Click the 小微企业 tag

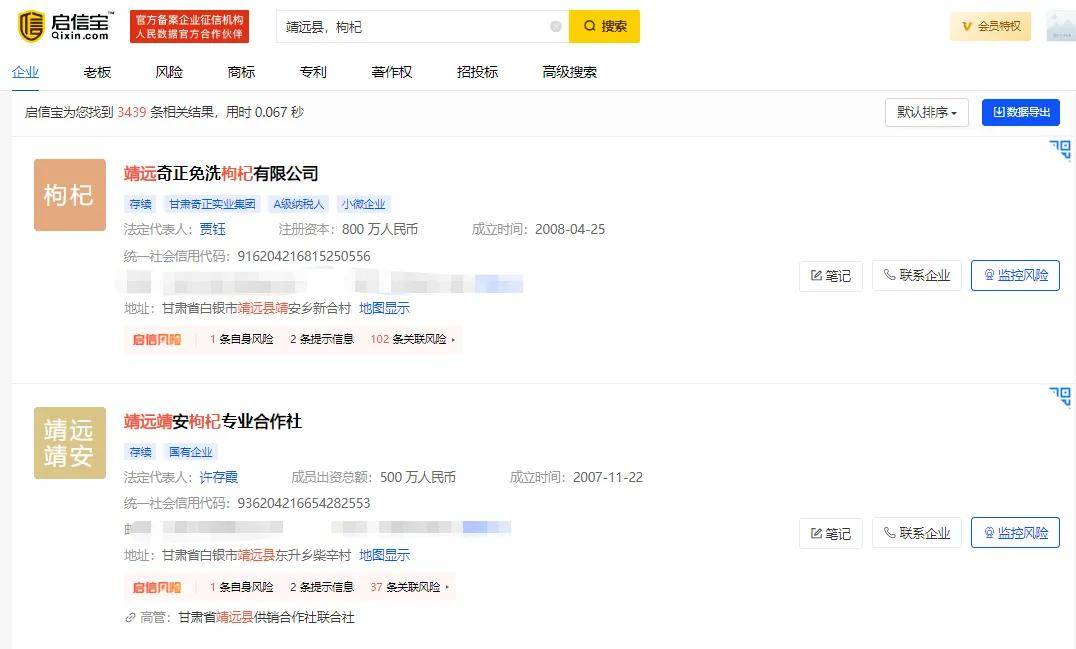[364, 204]
